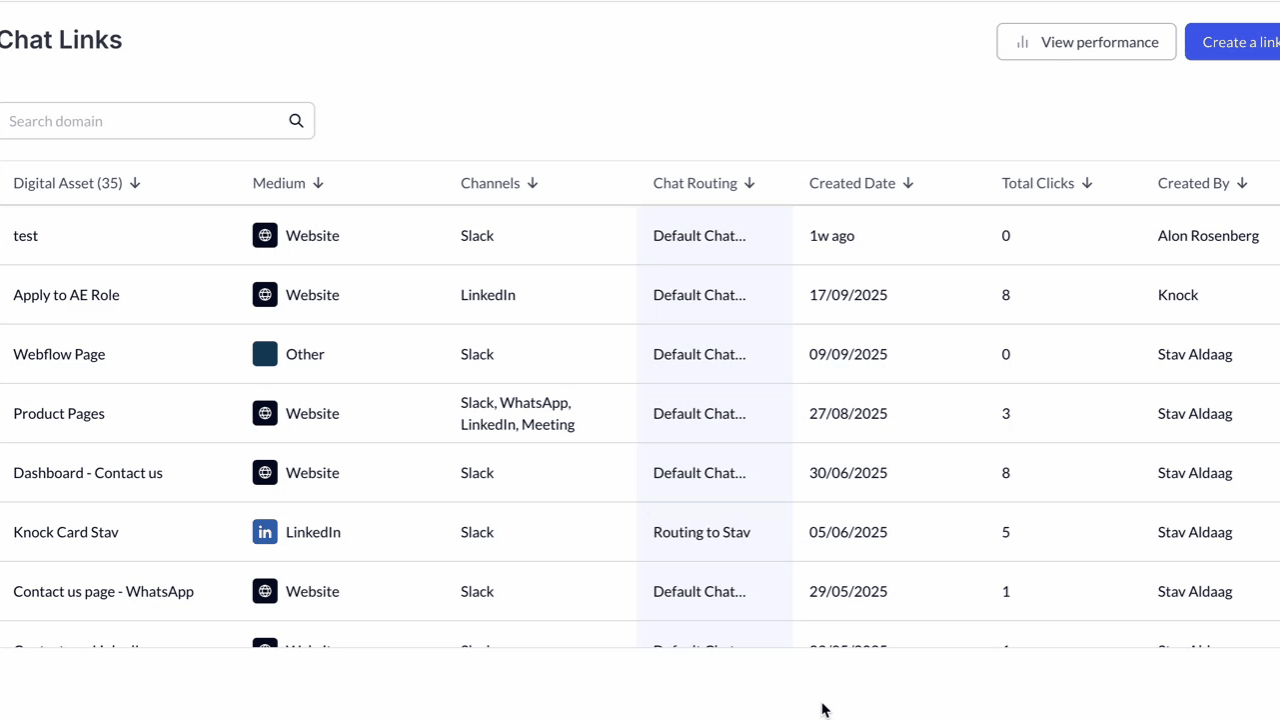The height and width of the screenshot is (720, 1280).
Task: Click the search magnifier icon in the domain search
Action: (x=296, y=120)
